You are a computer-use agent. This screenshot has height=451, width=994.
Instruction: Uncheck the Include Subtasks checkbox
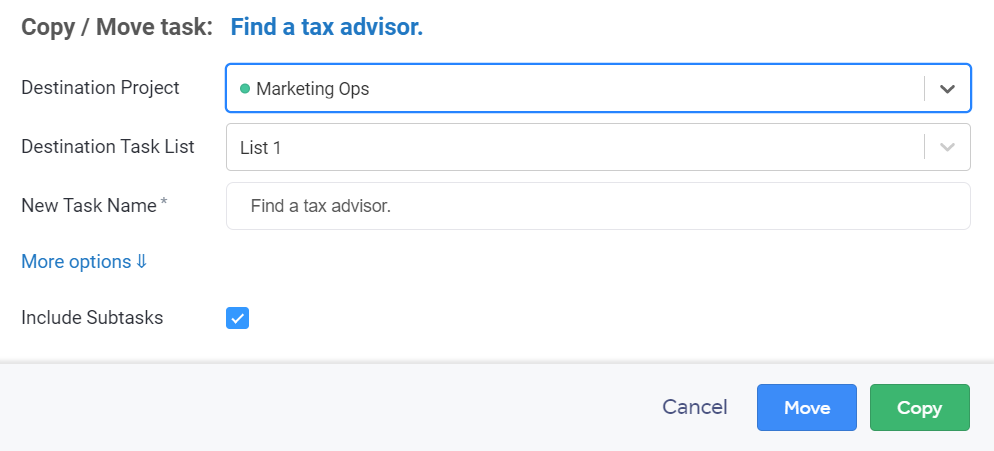click(x=237, y=318)
